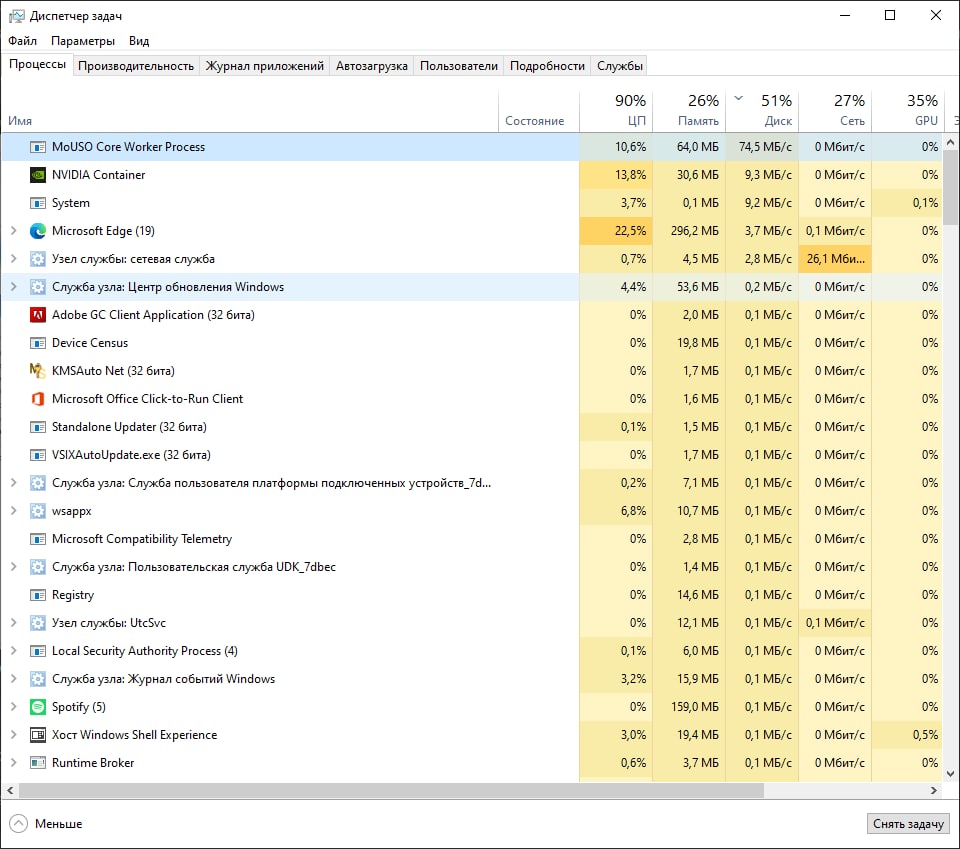Click the Registry process icon

38,596
